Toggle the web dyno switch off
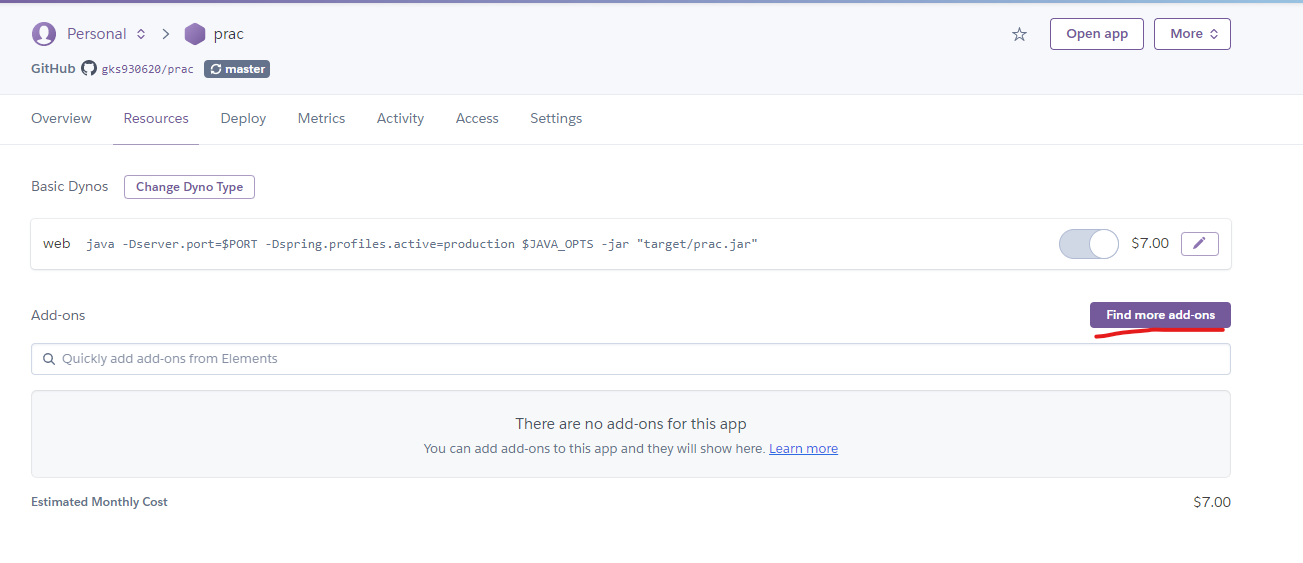The width and height of the screenshot is (1303, 563). tap(1088, 244)
